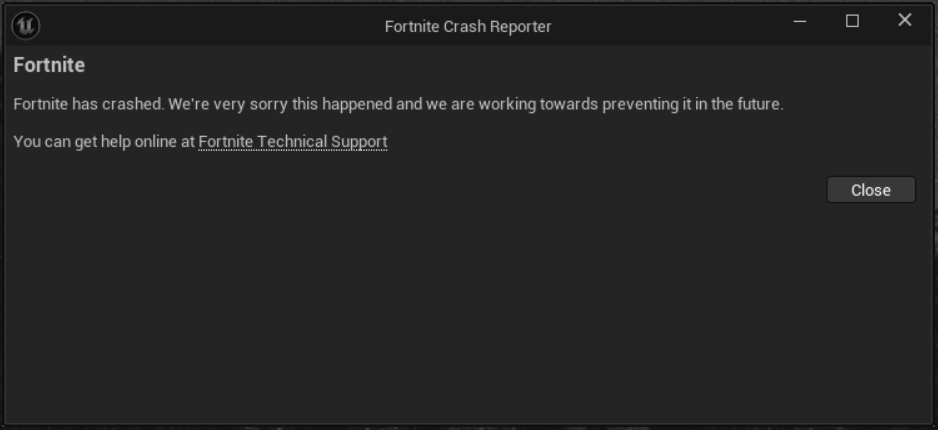Click the word "Support" in the underlined link
This screenshot has width=938, height=430.
pos(360,142)
